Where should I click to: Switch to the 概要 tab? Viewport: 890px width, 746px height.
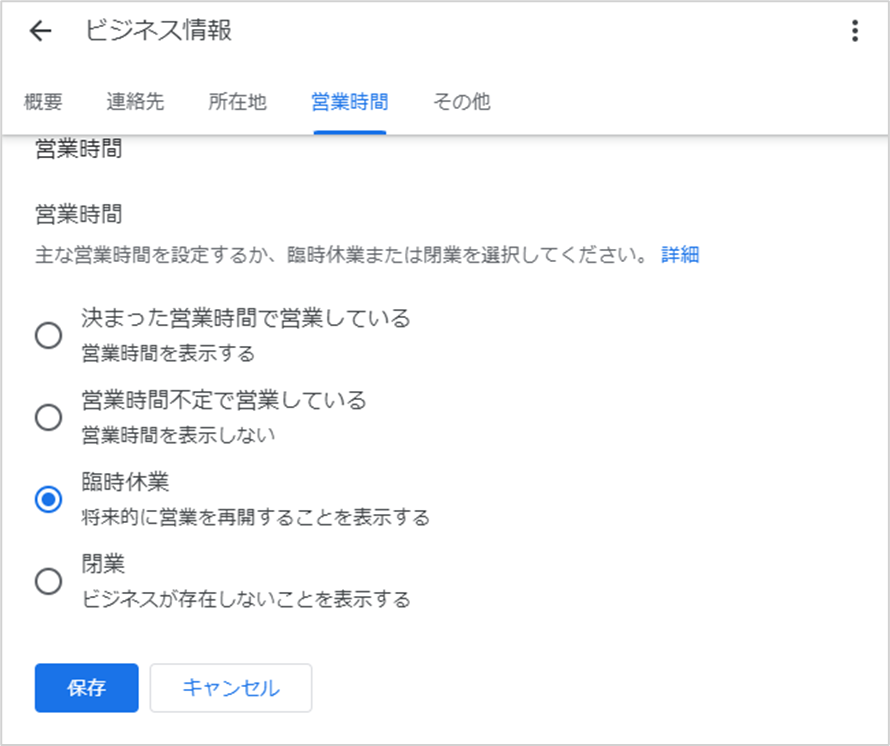(43, 102)
